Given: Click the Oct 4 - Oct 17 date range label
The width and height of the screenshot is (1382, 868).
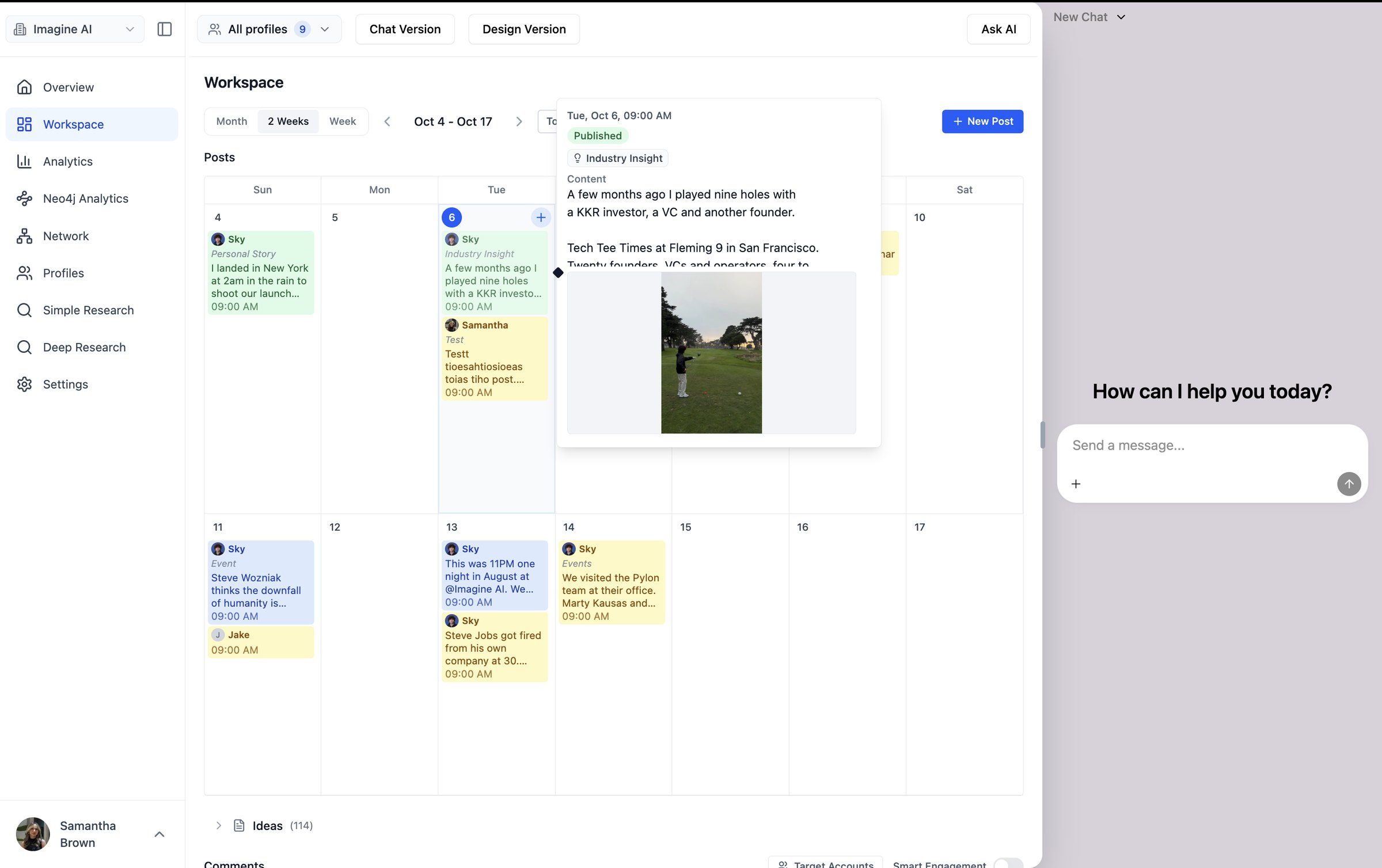Looking at the screenshot, I should [453, 121].
